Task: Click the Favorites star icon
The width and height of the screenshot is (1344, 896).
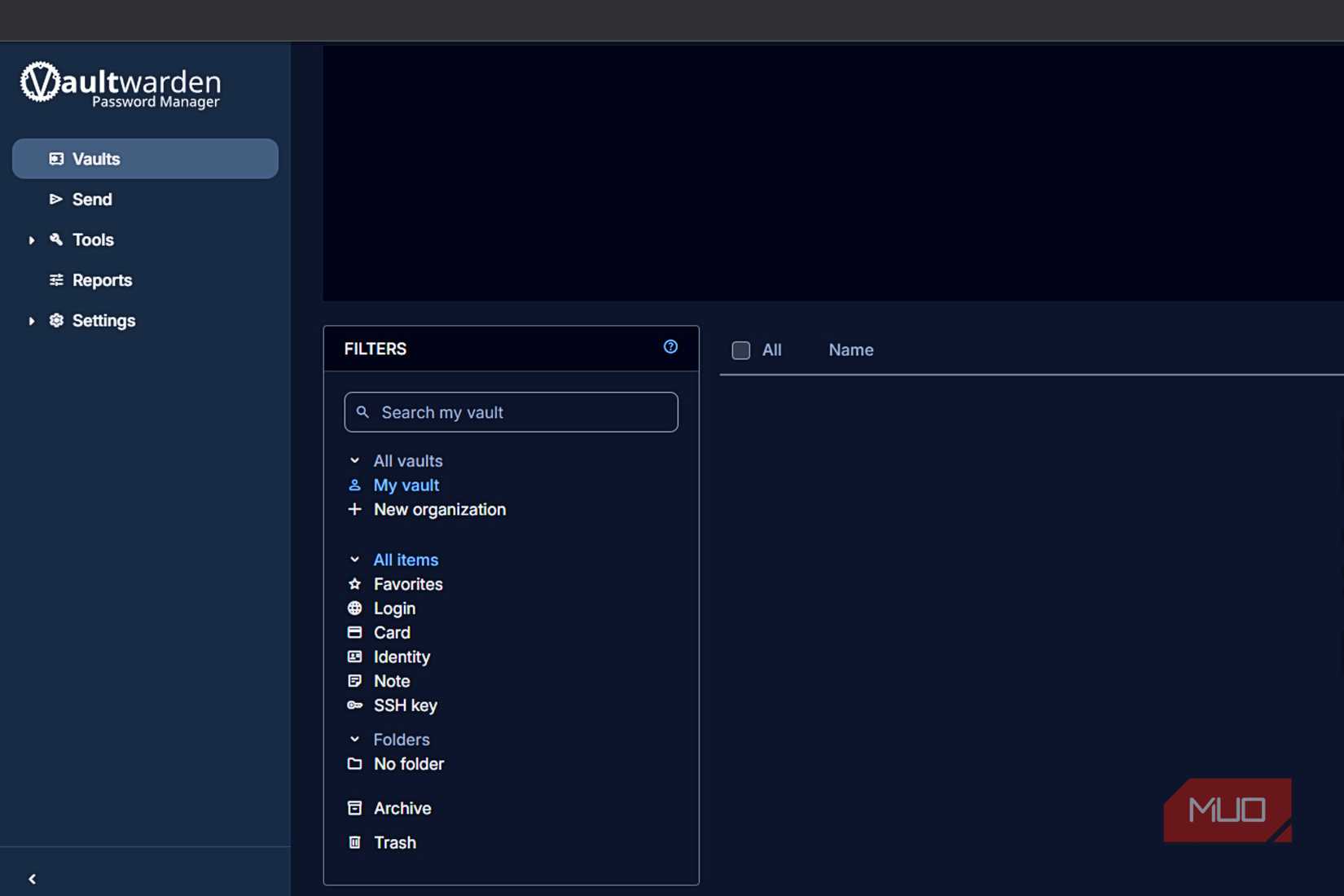Action: tap(354, 584)
